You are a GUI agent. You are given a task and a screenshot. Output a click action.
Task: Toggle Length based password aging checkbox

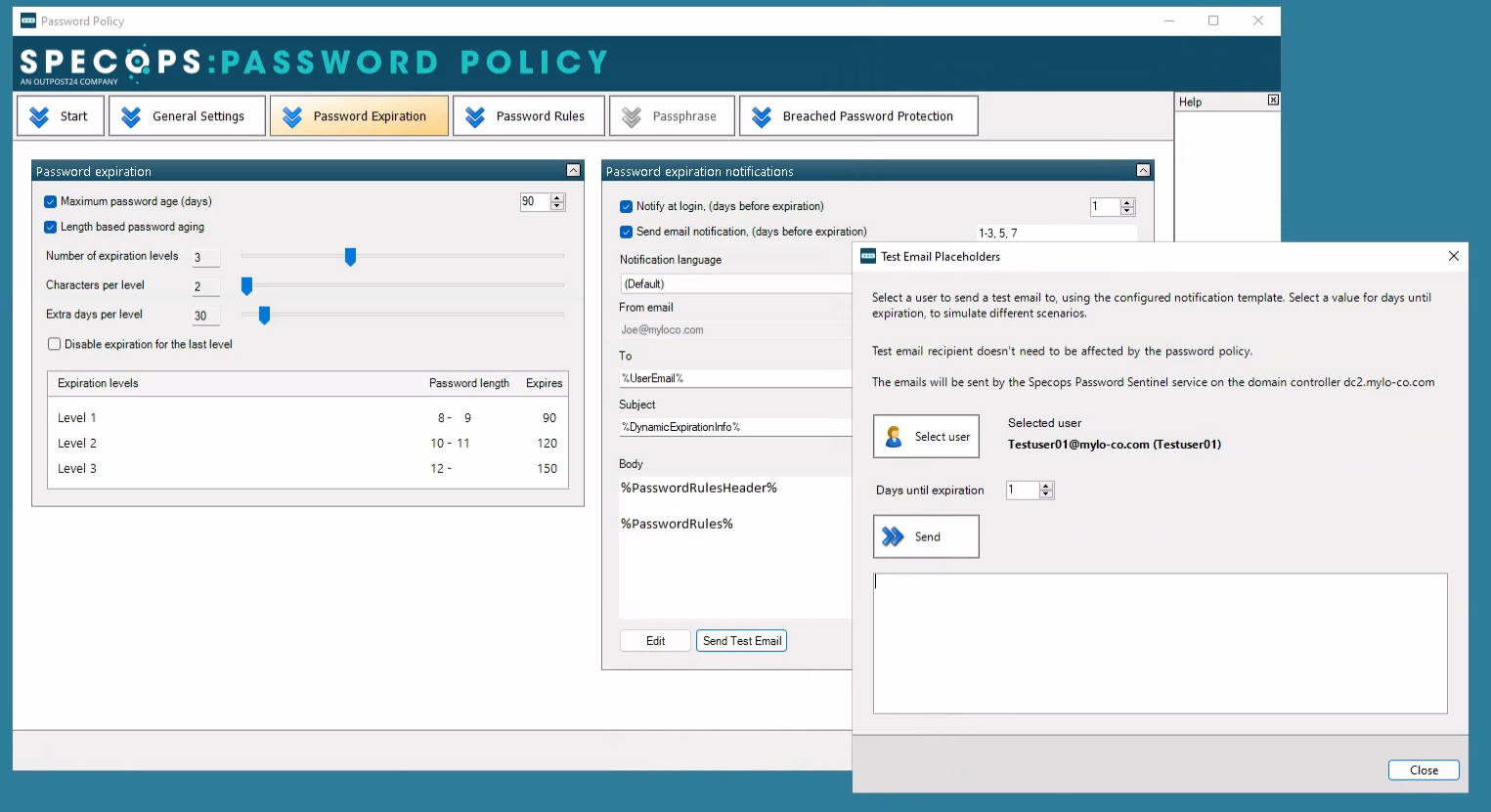point(51,228)
